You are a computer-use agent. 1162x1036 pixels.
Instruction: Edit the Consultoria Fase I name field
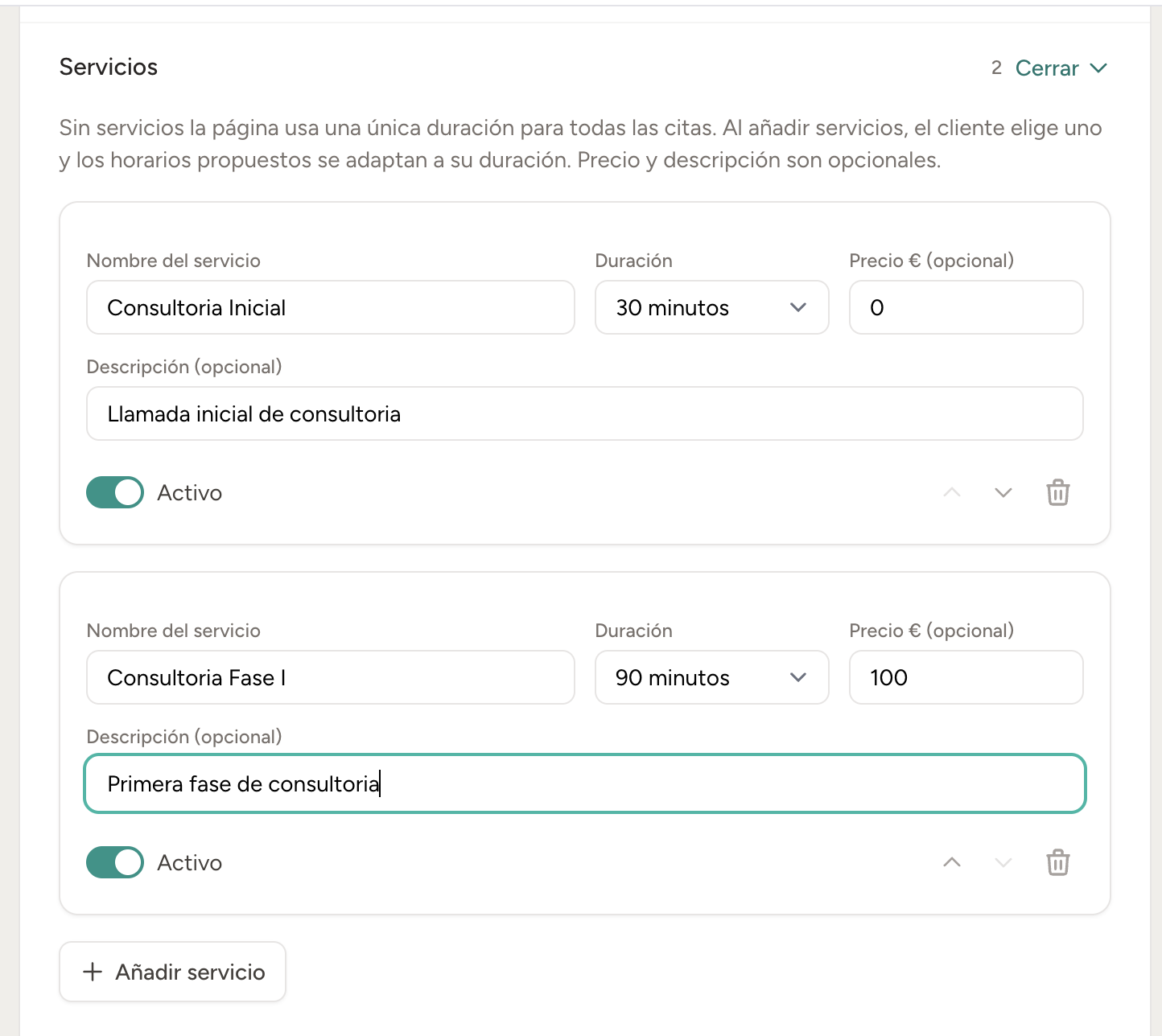331,677
